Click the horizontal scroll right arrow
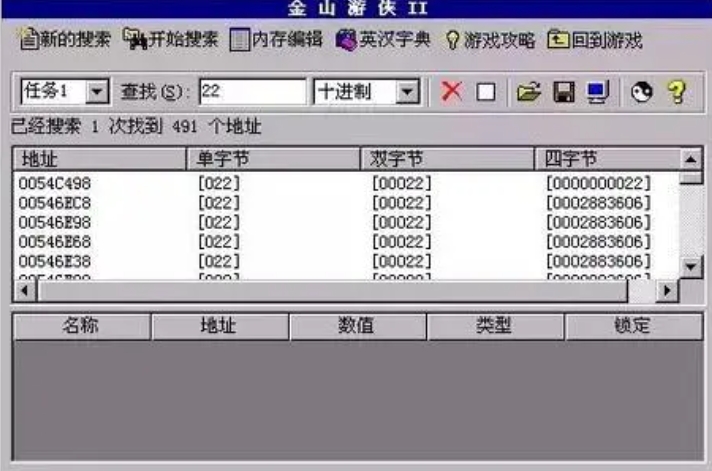This screenshot has width=712, height=471. tap(667, 290)
